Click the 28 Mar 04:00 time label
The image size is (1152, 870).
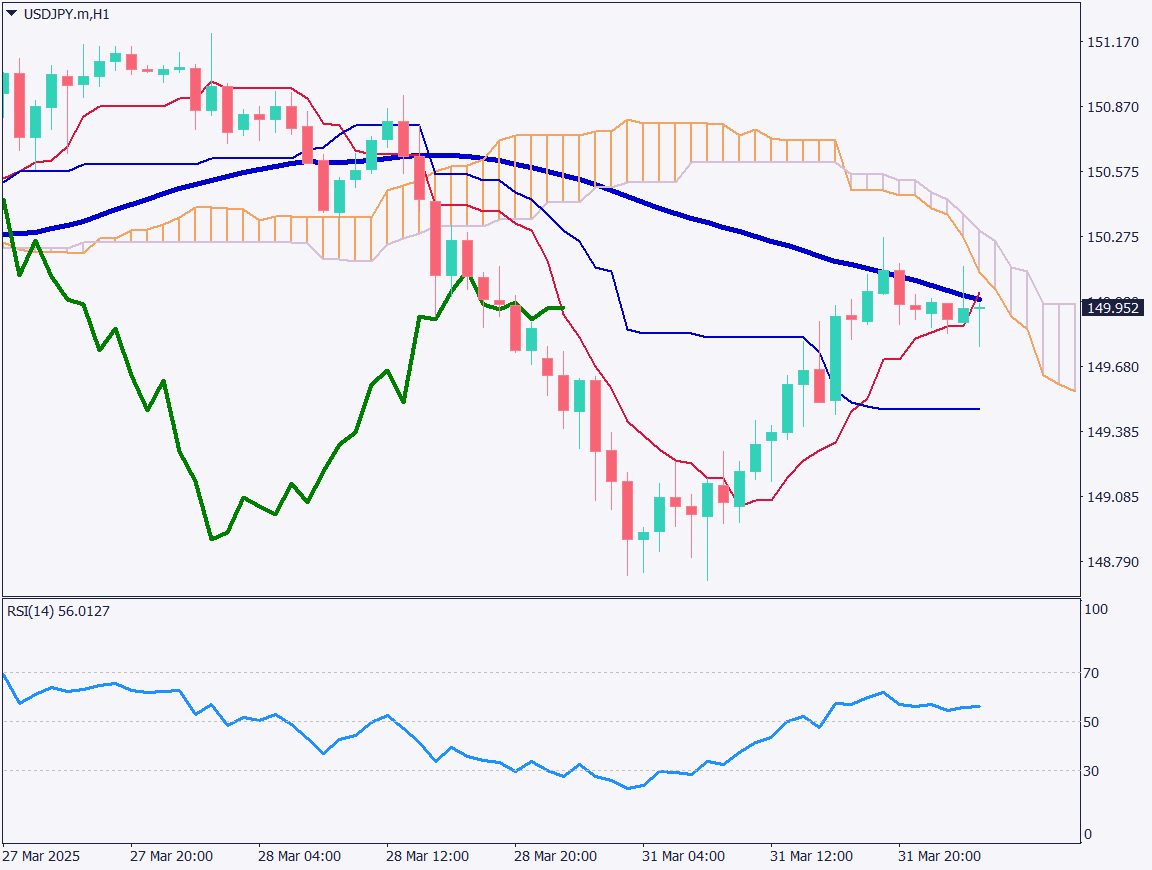pos(299,857)
